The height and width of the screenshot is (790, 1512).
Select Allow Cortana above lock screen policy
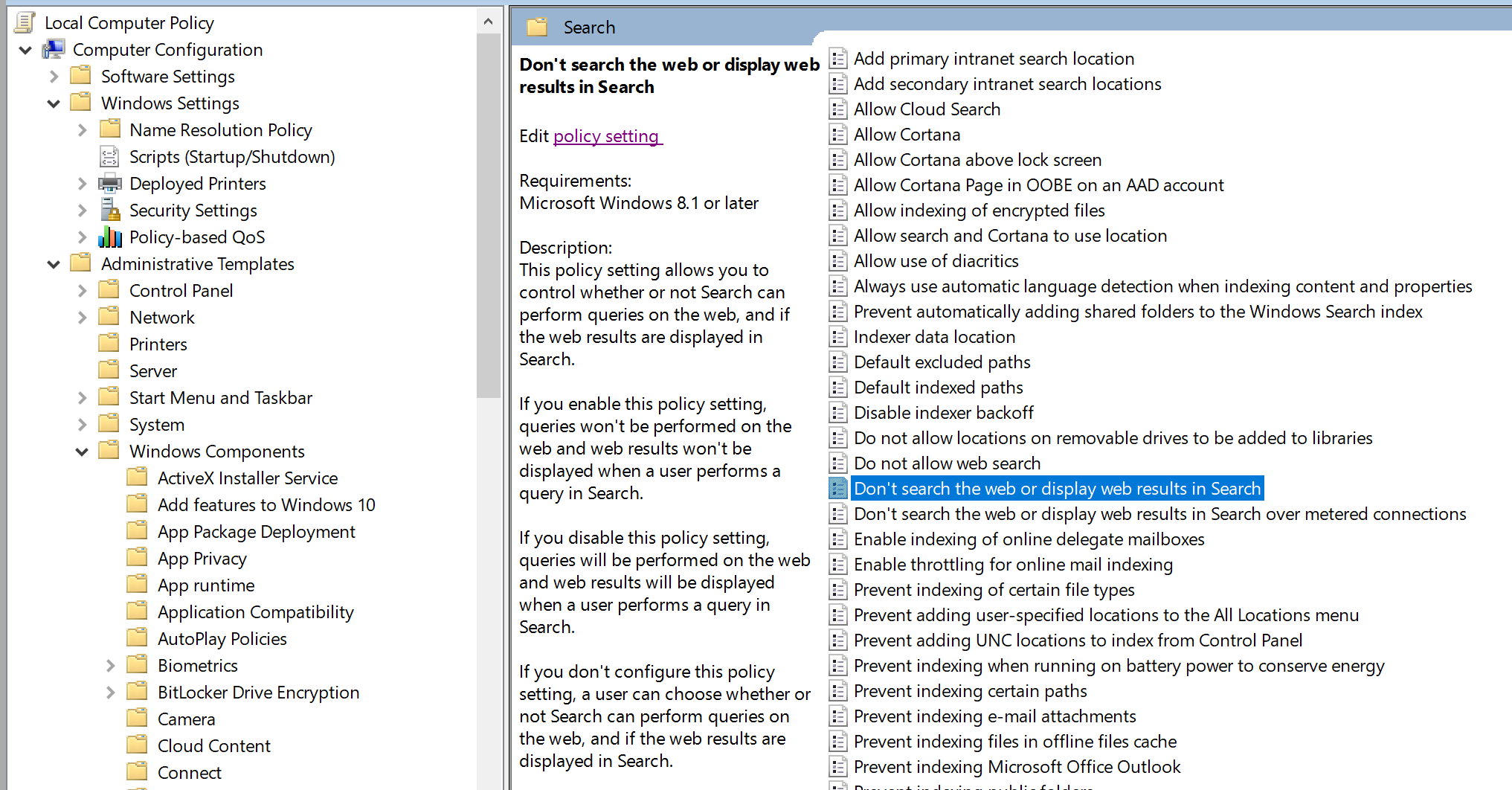977,160
